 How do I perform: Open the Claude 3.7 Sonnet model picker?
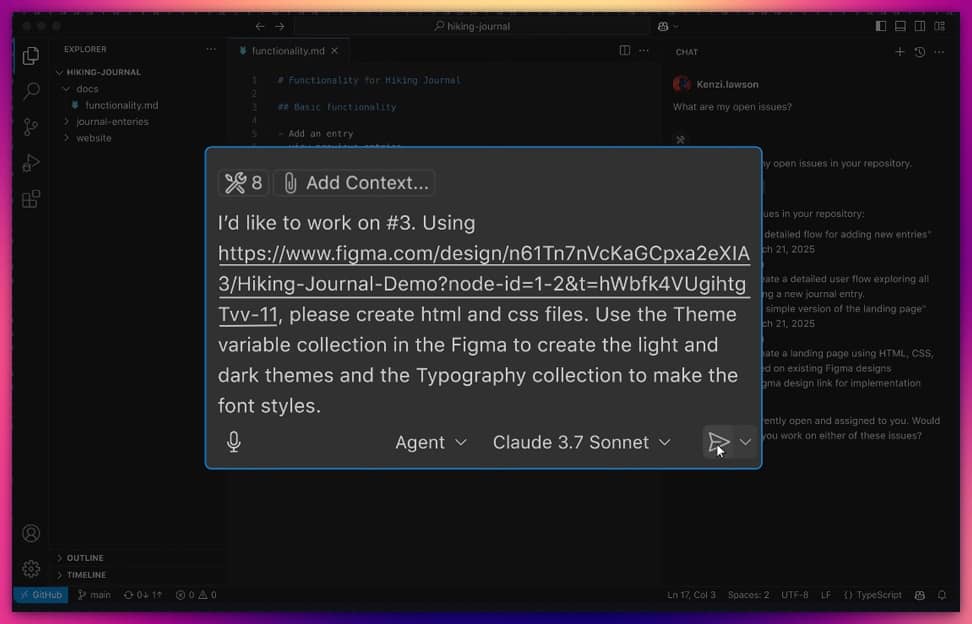[x=581, y=442]
